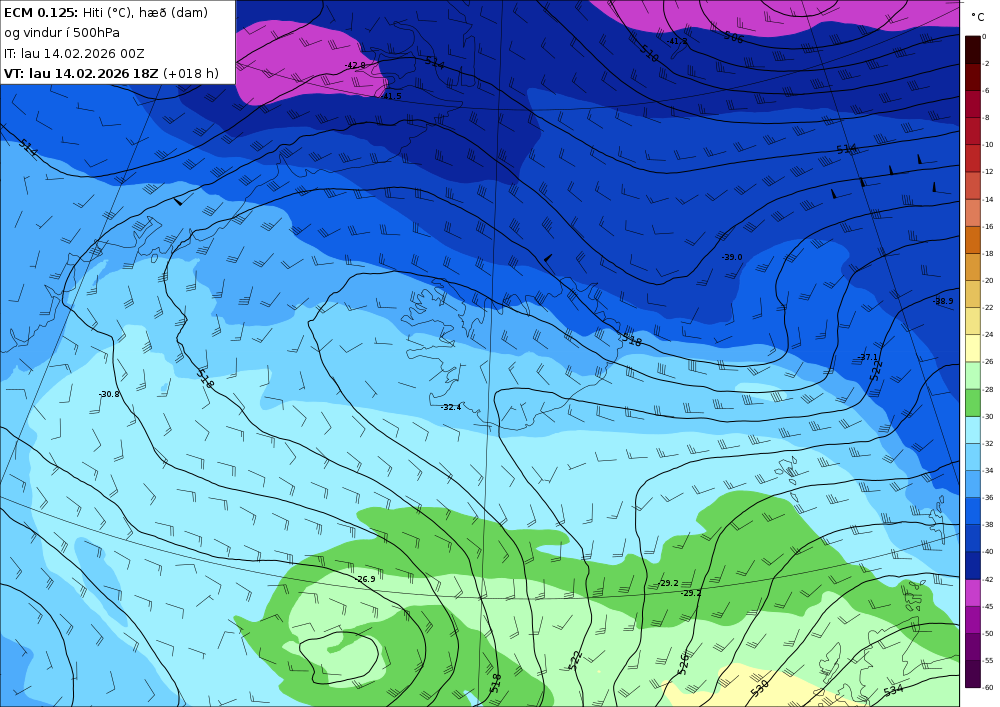The height and width of the screenshot is (707, 1000).
Task: Click the legend label '-50'
Action: click(x=988, y=634)
